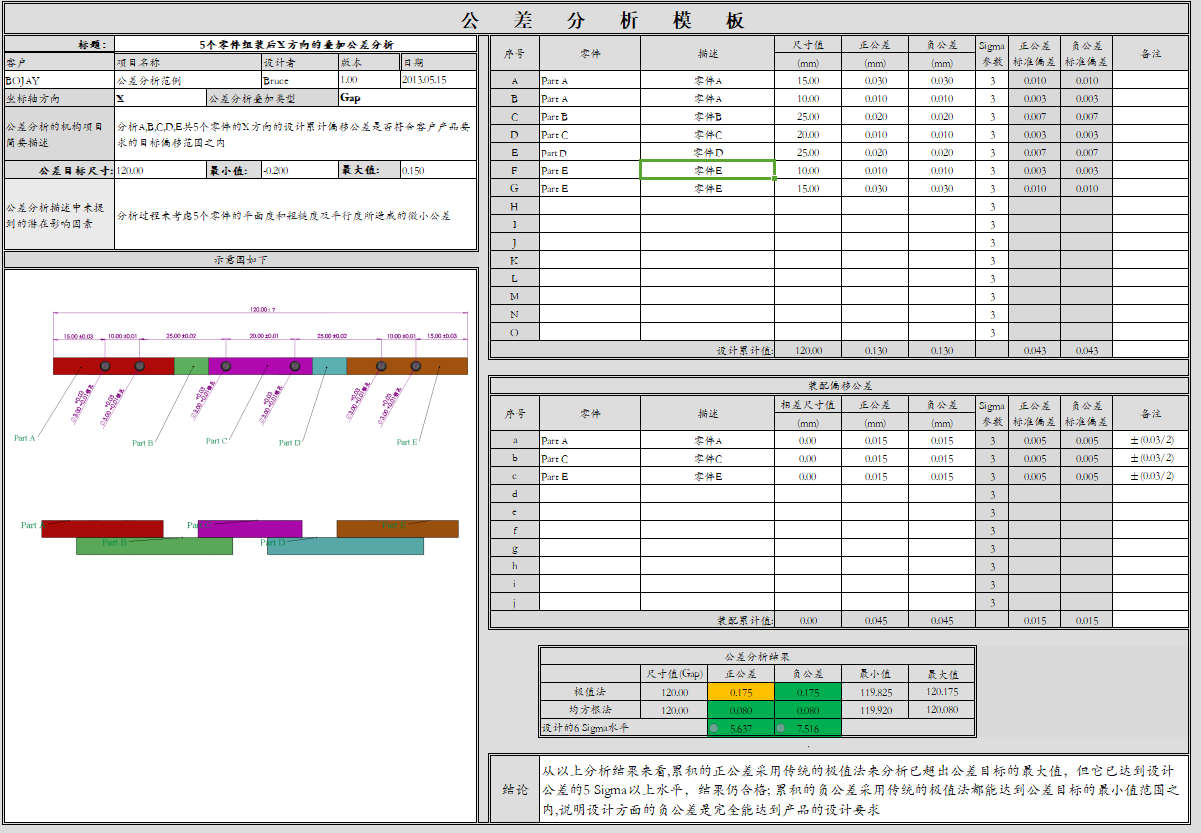Click the 20.00 size value in row D
This screenshot has width=1201, height=833.
pyautogui.click(x=807, y=135)
